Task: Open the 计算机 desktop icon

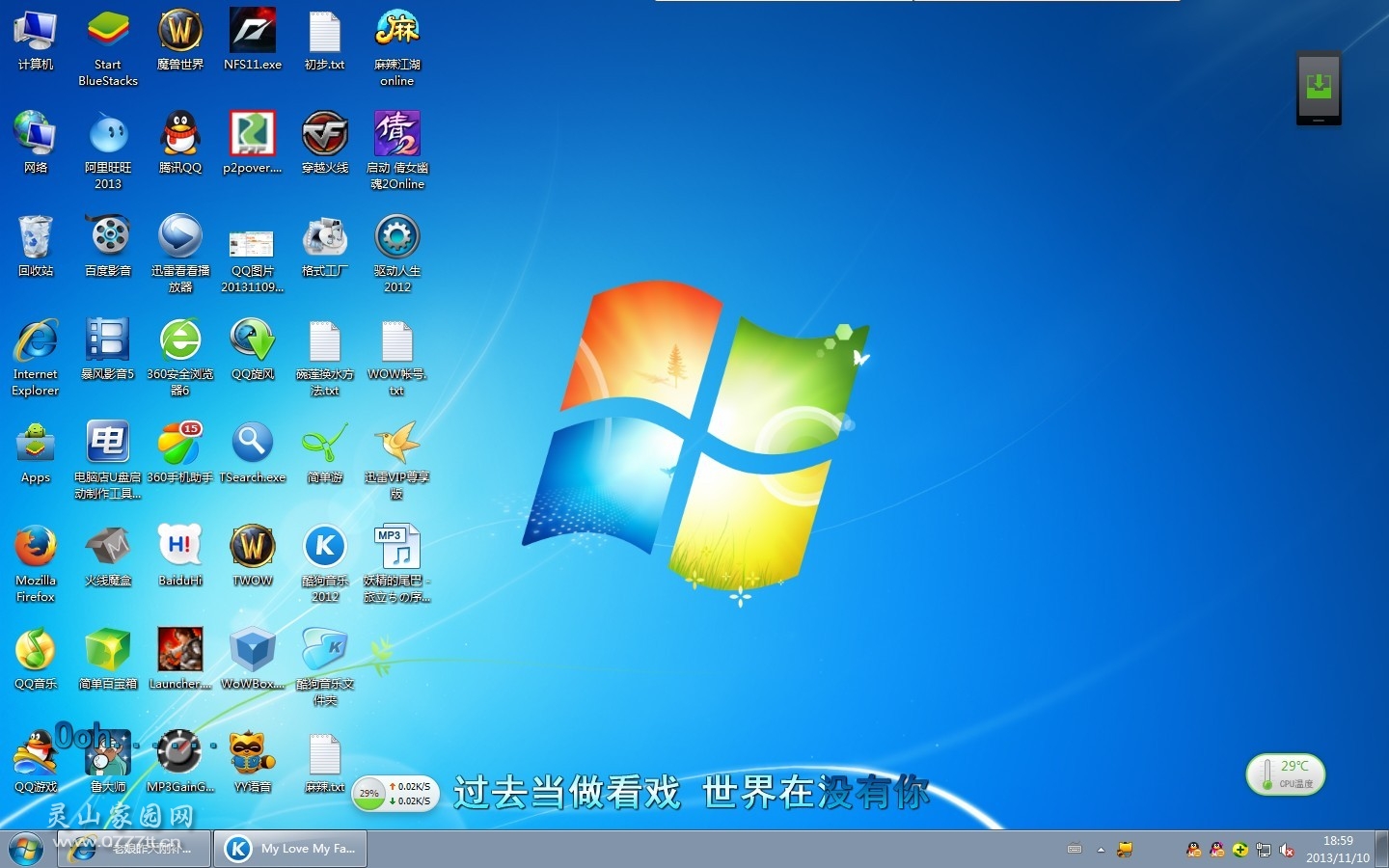Action: (x=36, y=41)
